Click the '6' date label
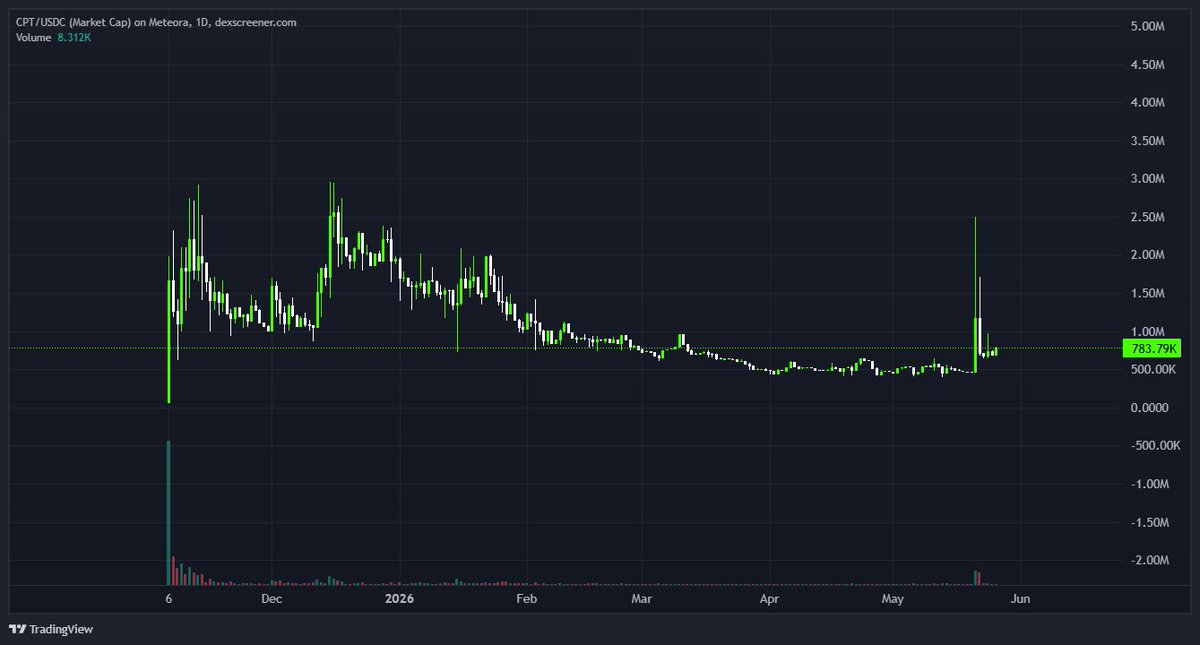Viewport: 1200px width, 645px height. [x=169, y=599]
